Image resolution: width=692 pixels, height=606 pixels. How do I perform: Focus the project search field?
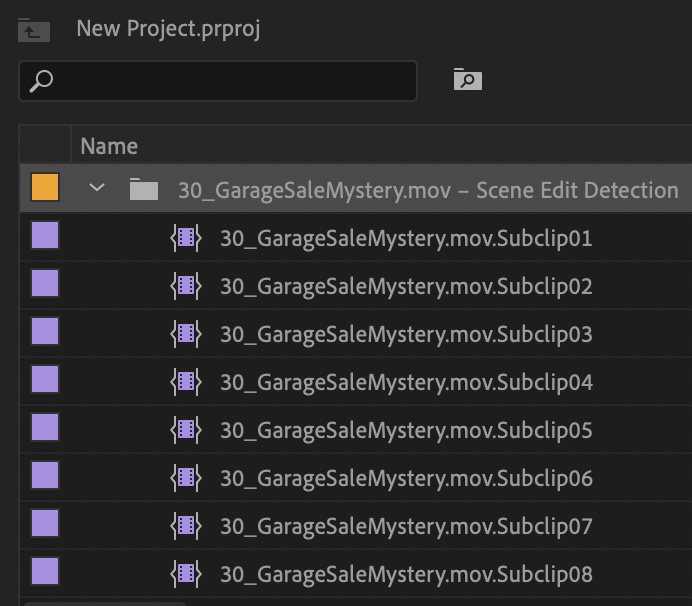point(218,81)
